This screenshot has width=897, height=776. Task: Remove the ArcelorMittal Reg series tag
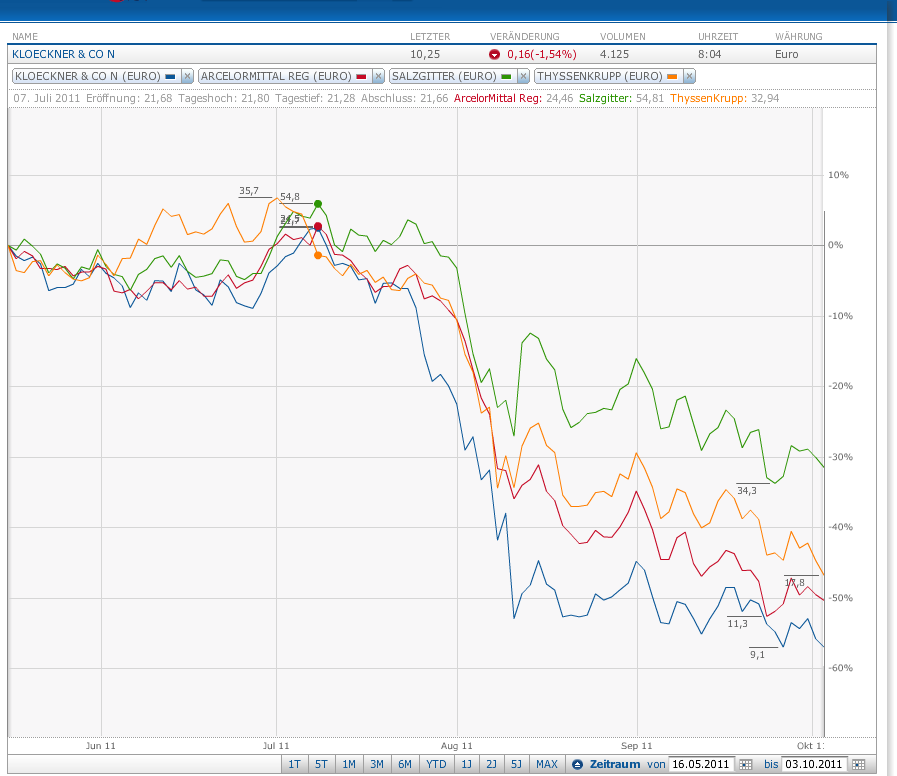coord(378,76)
